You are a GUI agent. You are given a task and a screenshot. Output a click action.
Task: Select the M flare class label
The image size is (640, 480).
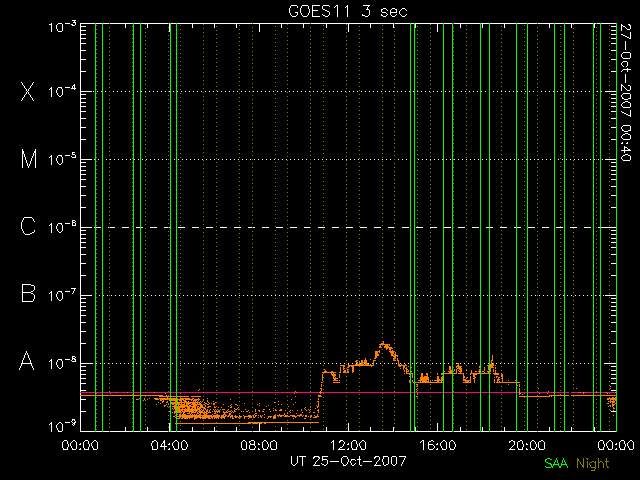pos(29,159)
